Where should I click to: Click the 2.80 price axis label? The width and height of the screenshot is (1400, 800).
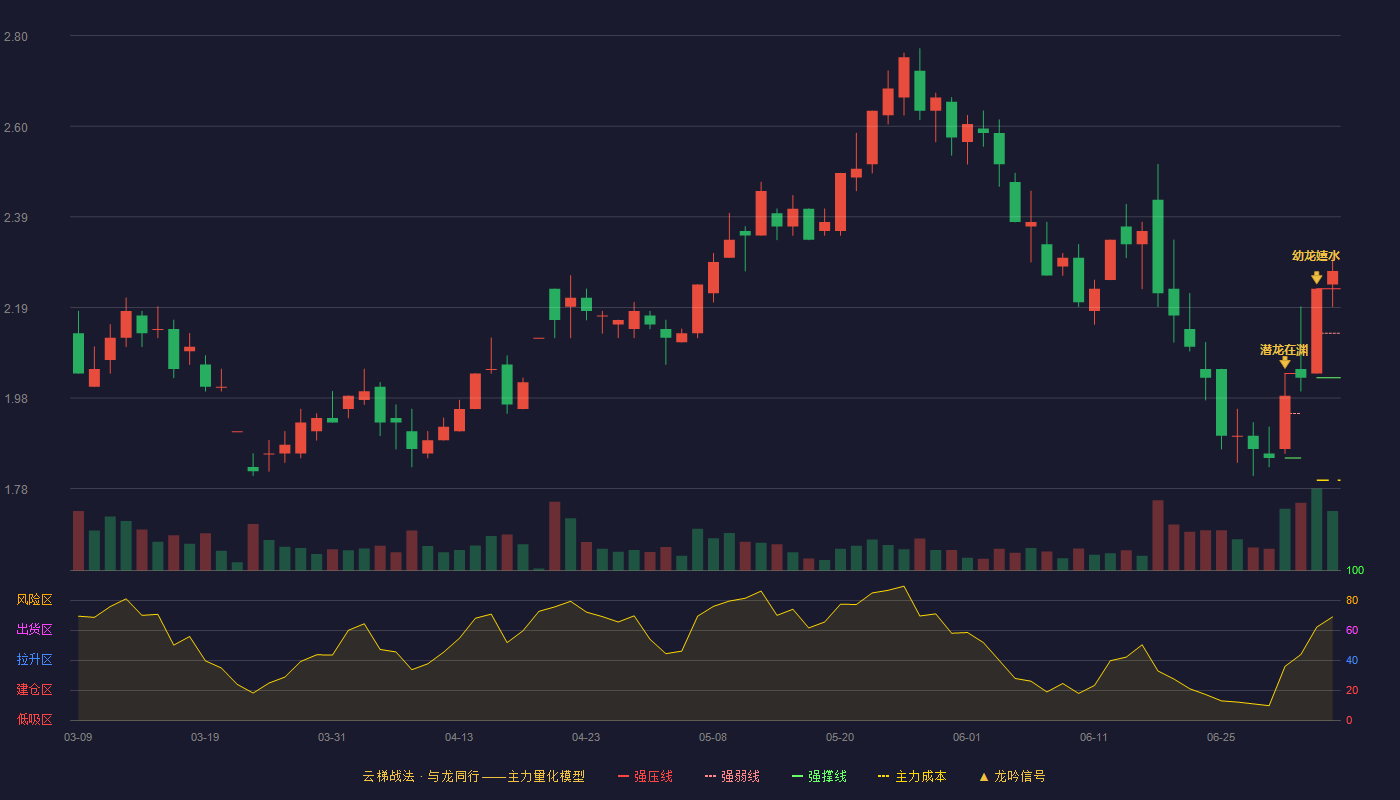coord(16,37)
